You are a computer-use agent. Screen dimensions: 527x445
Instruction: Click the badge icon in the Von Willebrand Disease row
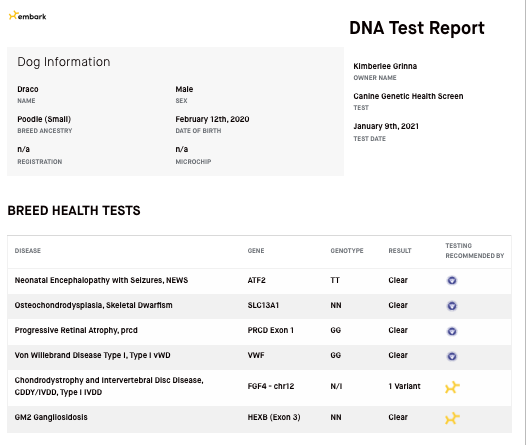[x=452, y=356]
